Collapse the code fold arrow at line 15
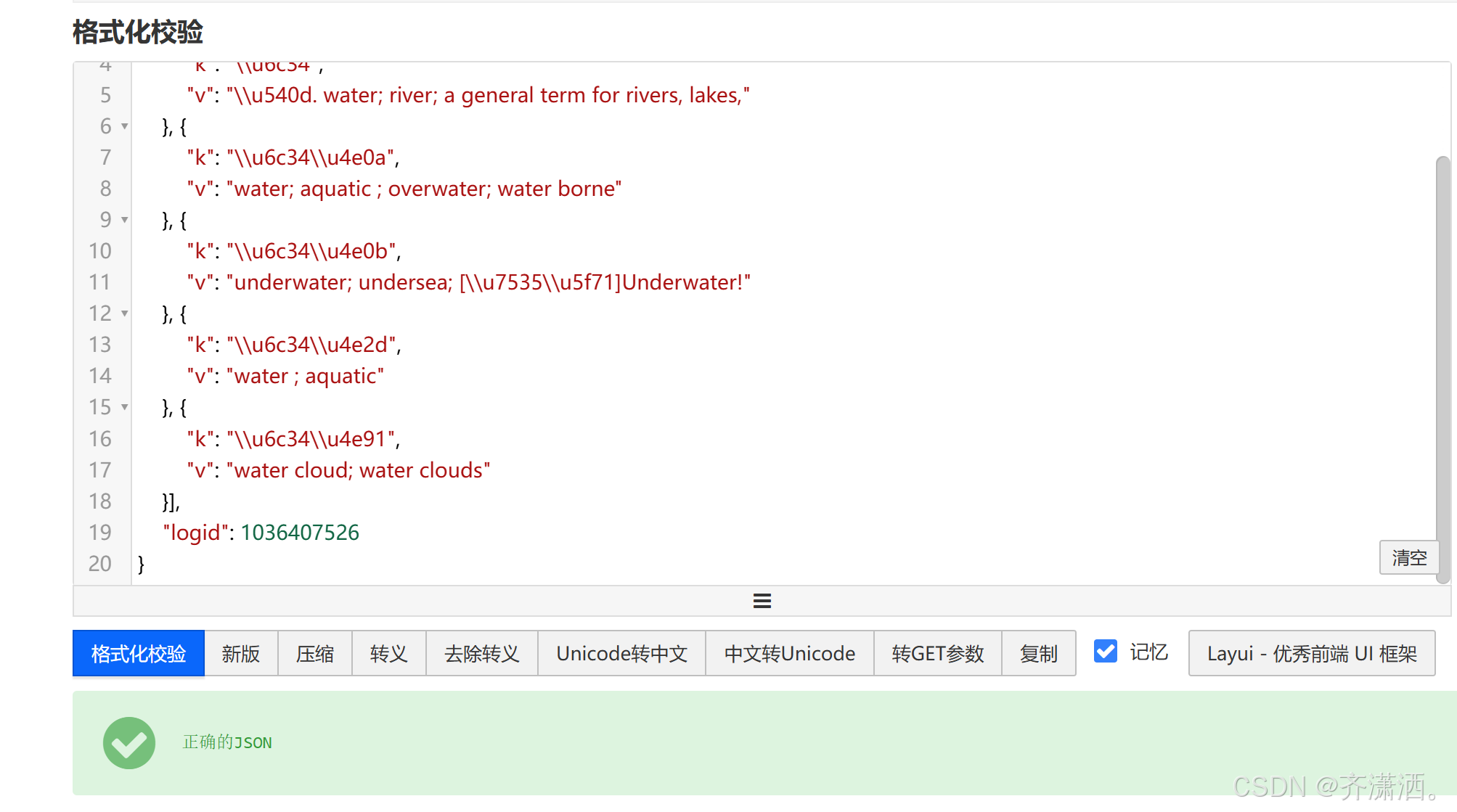1457x812 pixels. 125,407
